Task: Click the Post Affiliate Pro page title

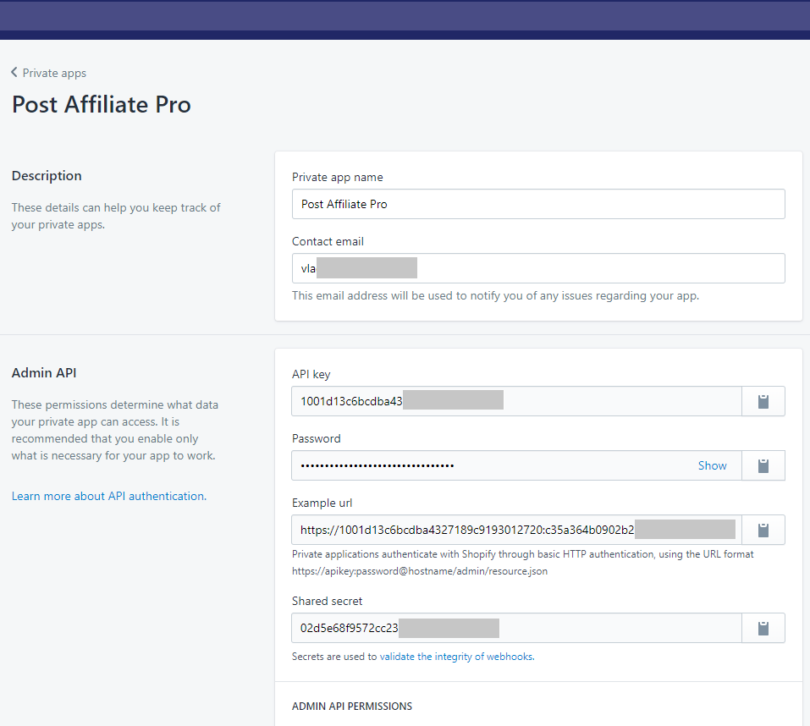Action: click(x=100, y=104)
